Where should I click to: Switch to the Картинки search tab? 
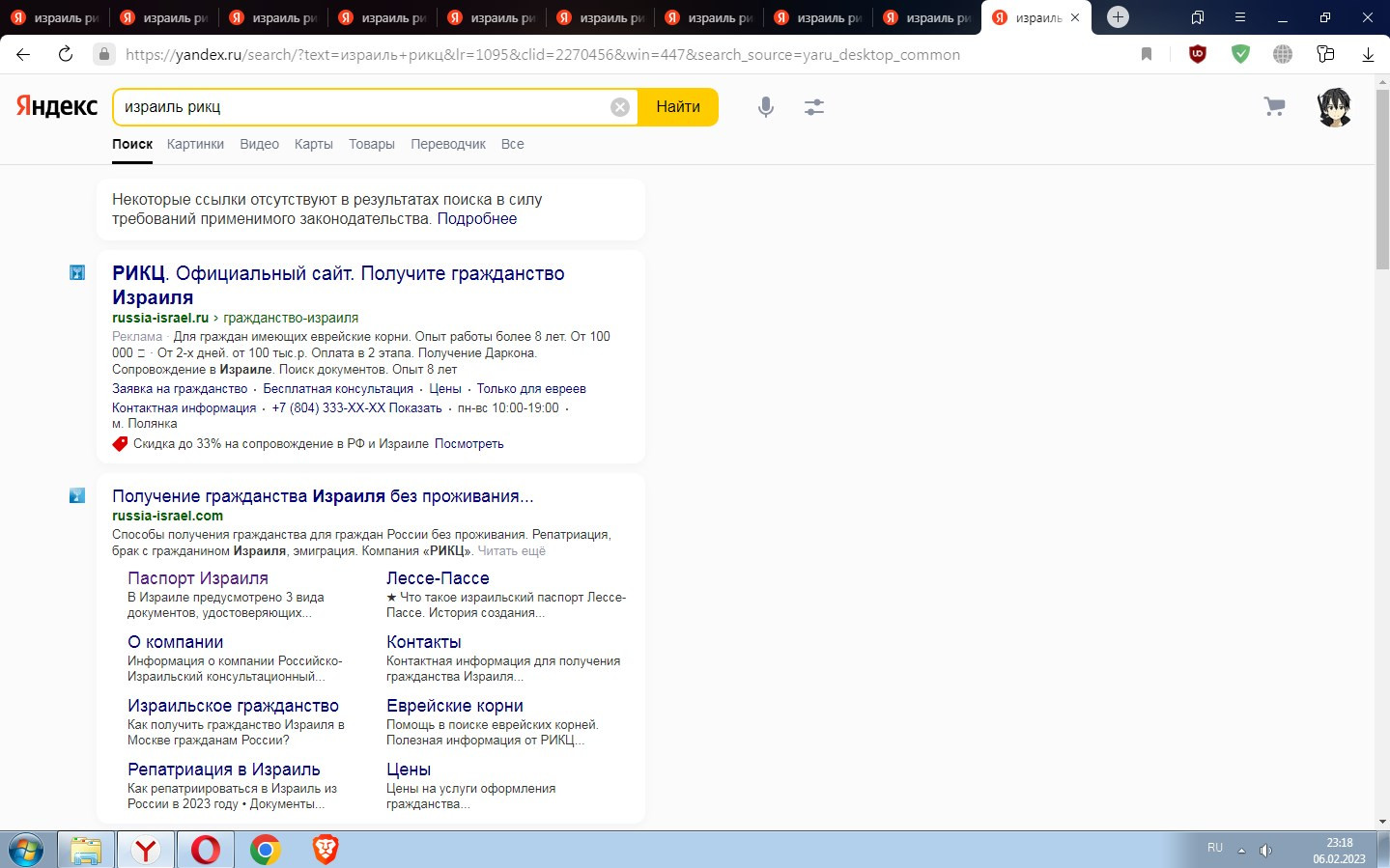(x=195, y=144)
